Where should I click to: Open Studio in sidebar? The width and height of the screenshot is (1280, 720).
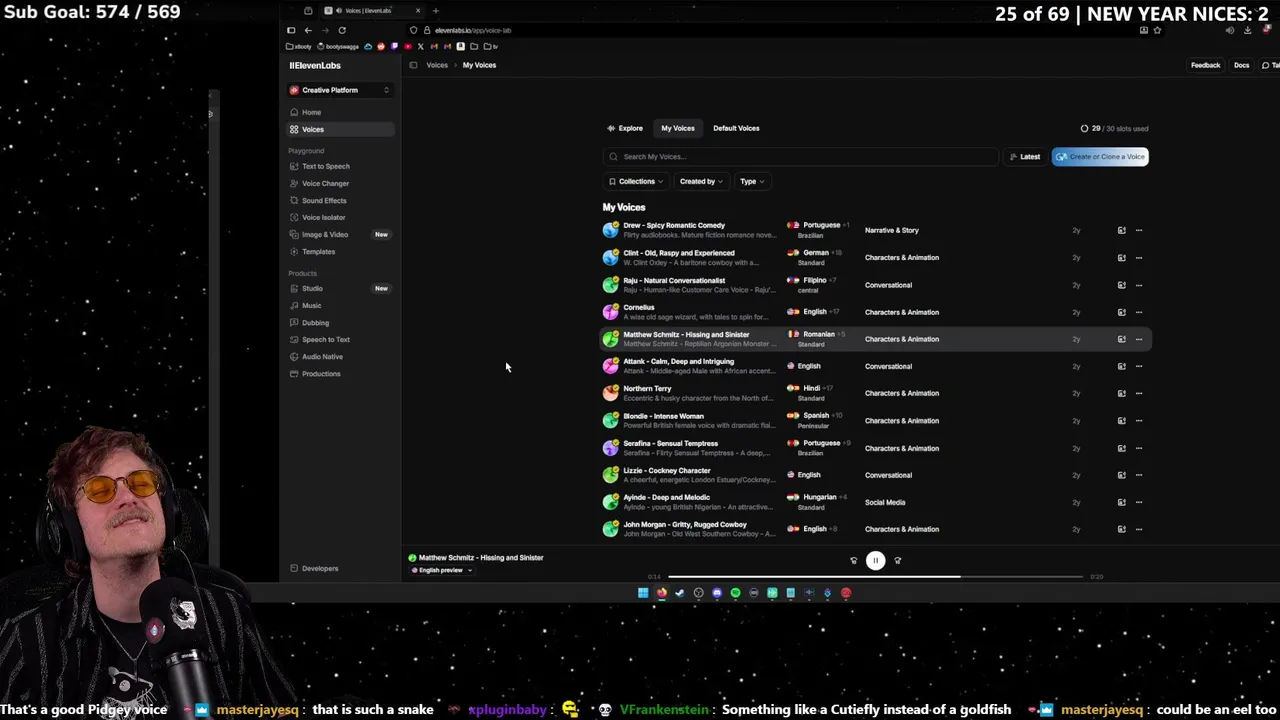point(339,288)
